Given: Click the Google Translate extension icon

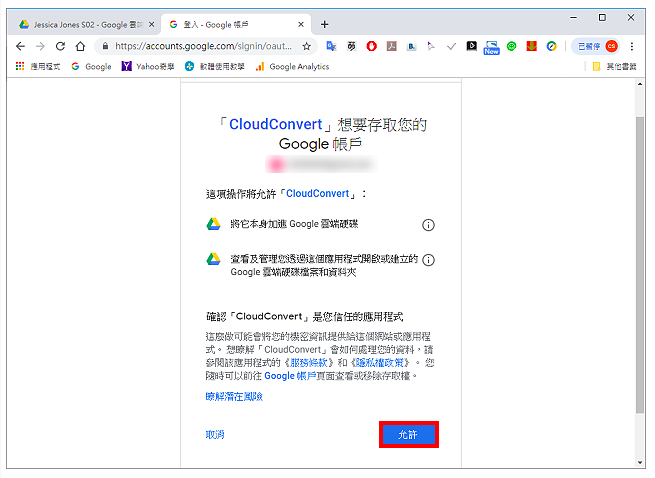Looking at the screenshot, I should click(331, 46).
